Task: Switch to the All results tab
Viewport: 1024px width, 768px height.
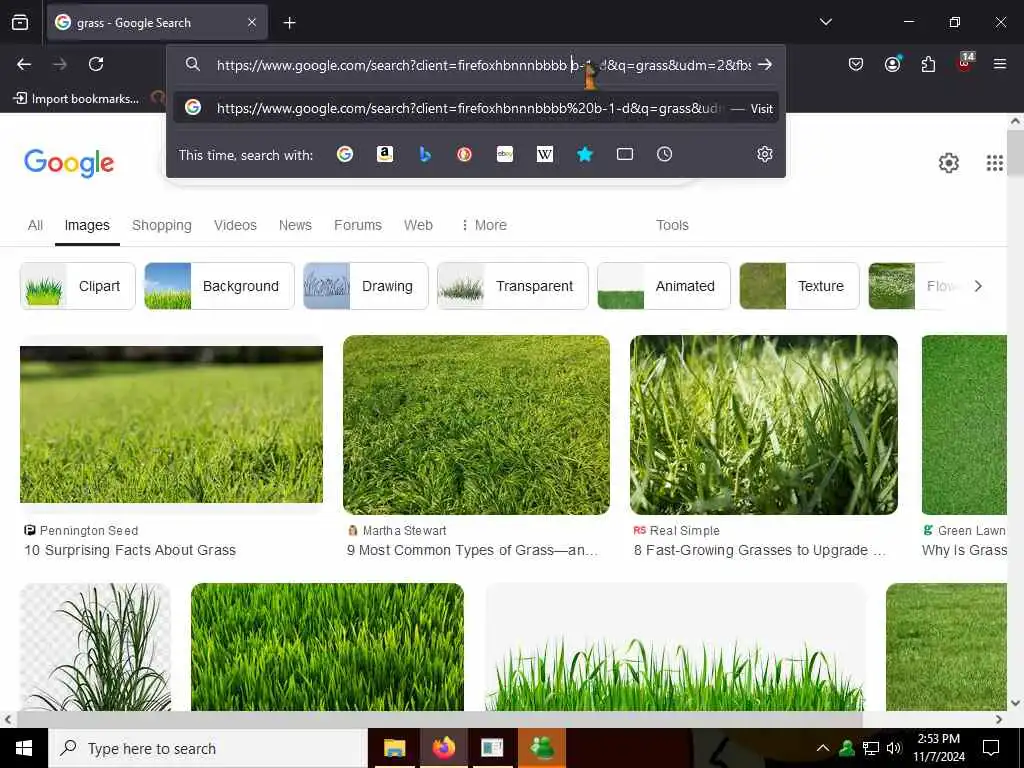Action: point(35,225)
